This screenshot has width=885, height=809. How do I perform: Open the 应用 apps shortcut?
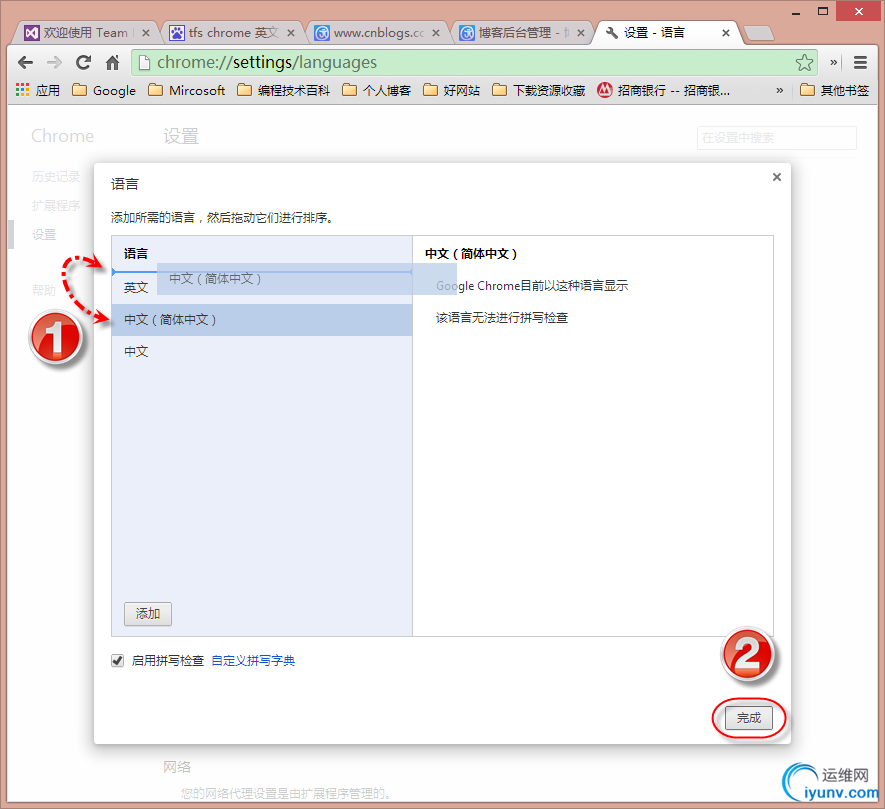(x=38, y=90)
